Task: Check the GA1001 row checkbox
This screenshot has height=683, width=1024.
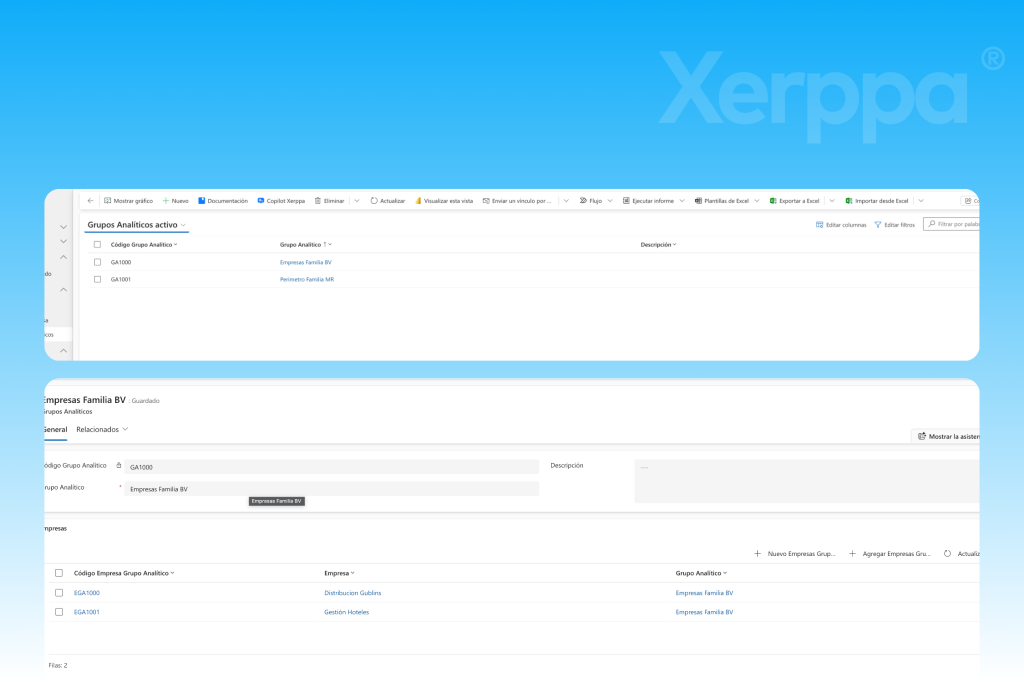Action: [97, 279]
